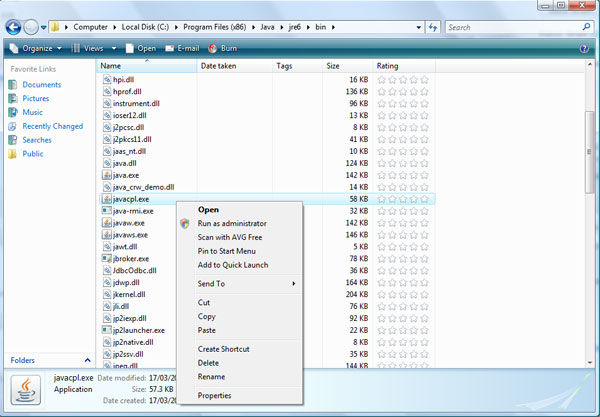Screen dimensions: 600x417
Task: Choose Create Shortcut from context menu
Action: tap(240, 349)
